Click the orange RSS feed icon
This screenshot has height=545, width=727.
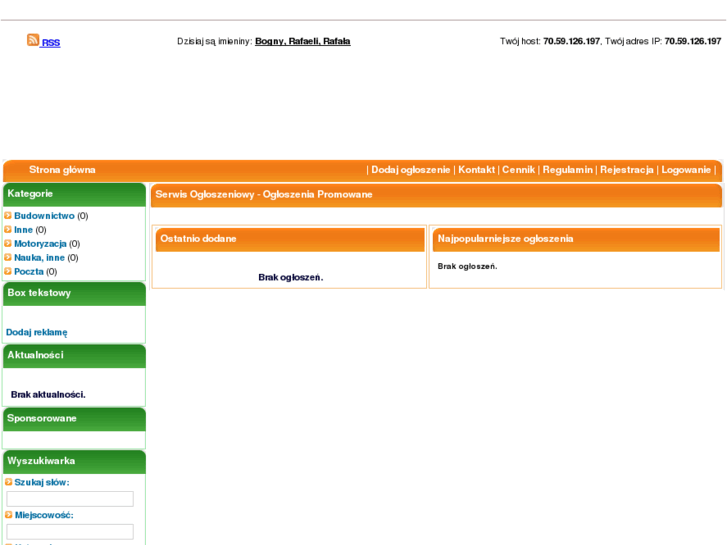pyautogui.click(x=33, y=40)
